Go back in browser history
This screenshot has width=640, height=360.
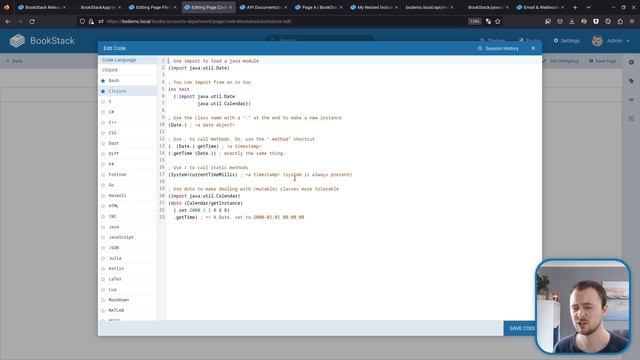8,21
